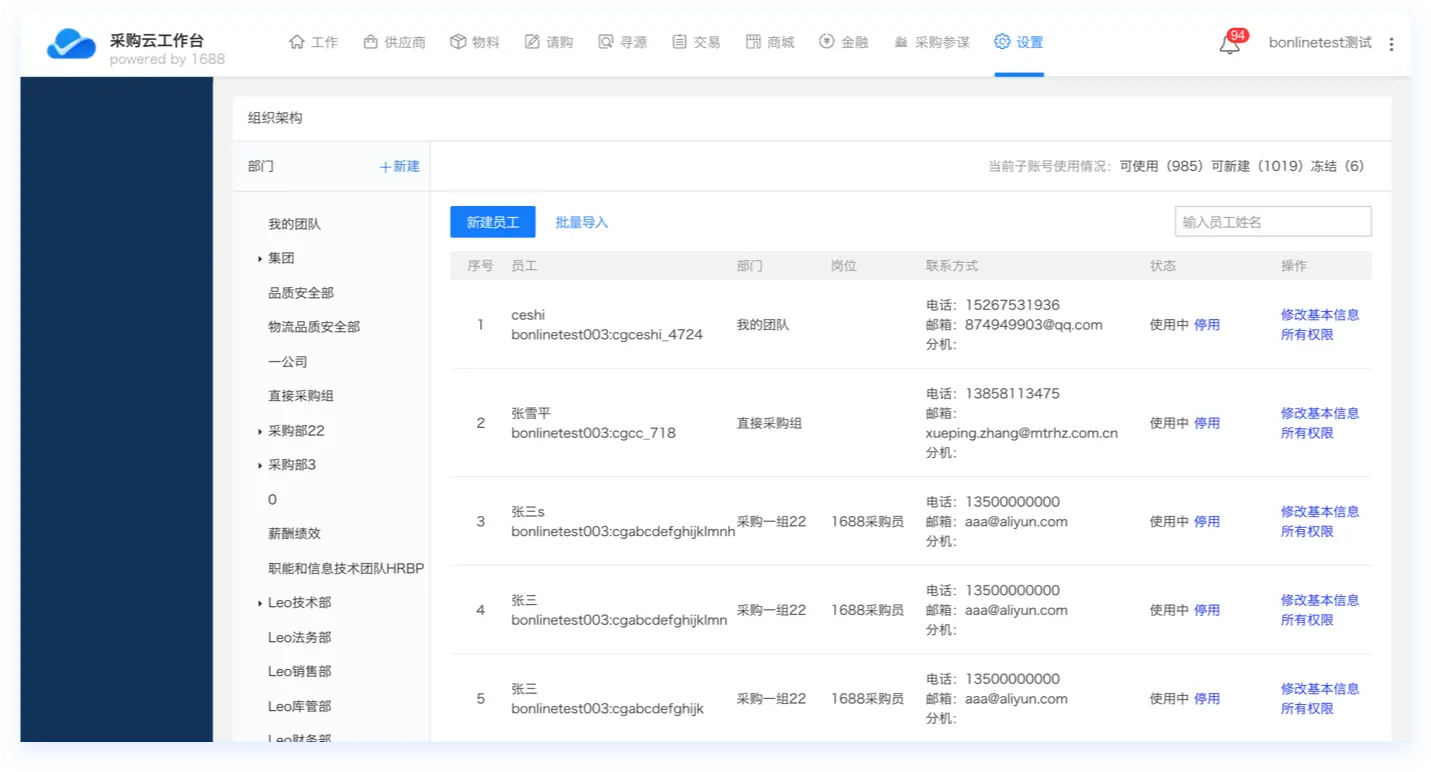The height and width of the screenshot is (772, 1431).
Task: Select 品质安全部 department
Action: coord(301,293)
